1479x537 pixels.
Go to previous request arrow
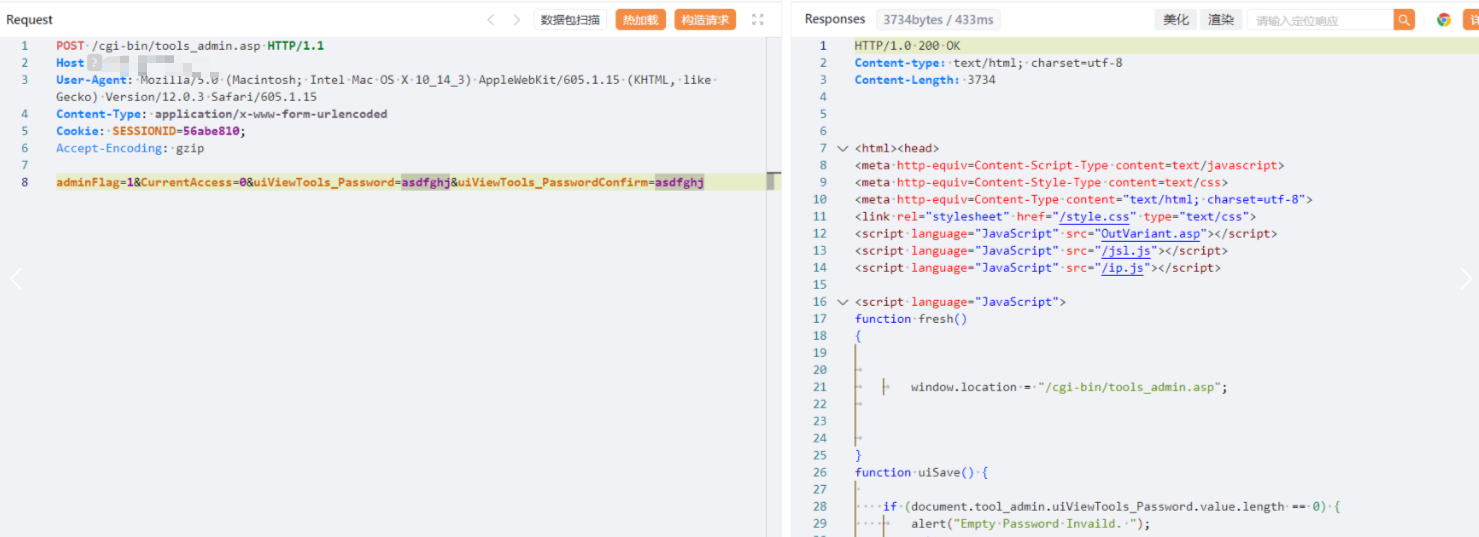pyautogui.click(x=491, y=19)
